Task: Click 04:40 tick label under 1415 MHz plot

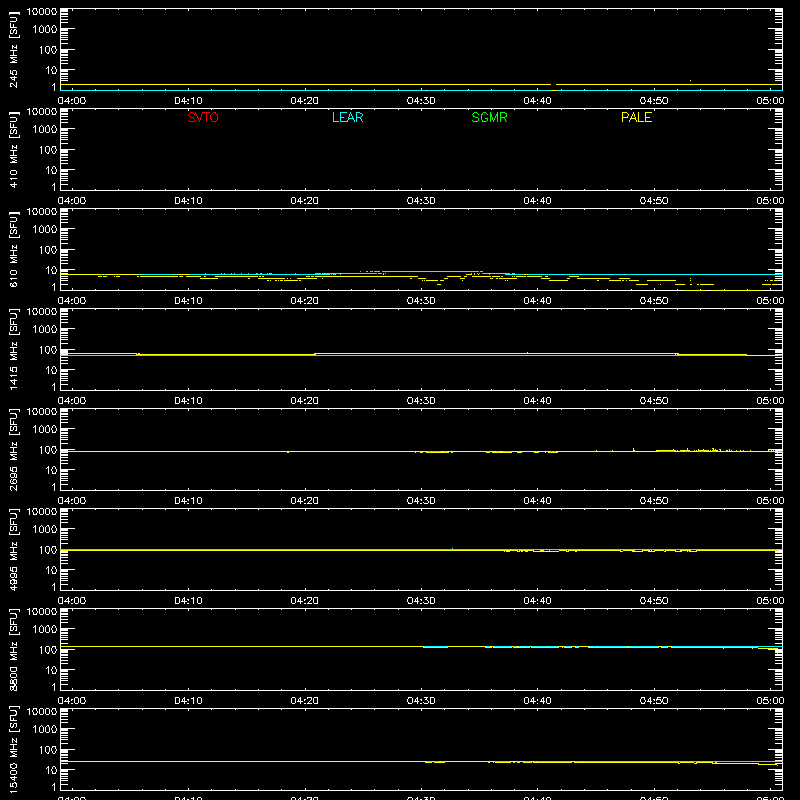Action: [537, 401]
